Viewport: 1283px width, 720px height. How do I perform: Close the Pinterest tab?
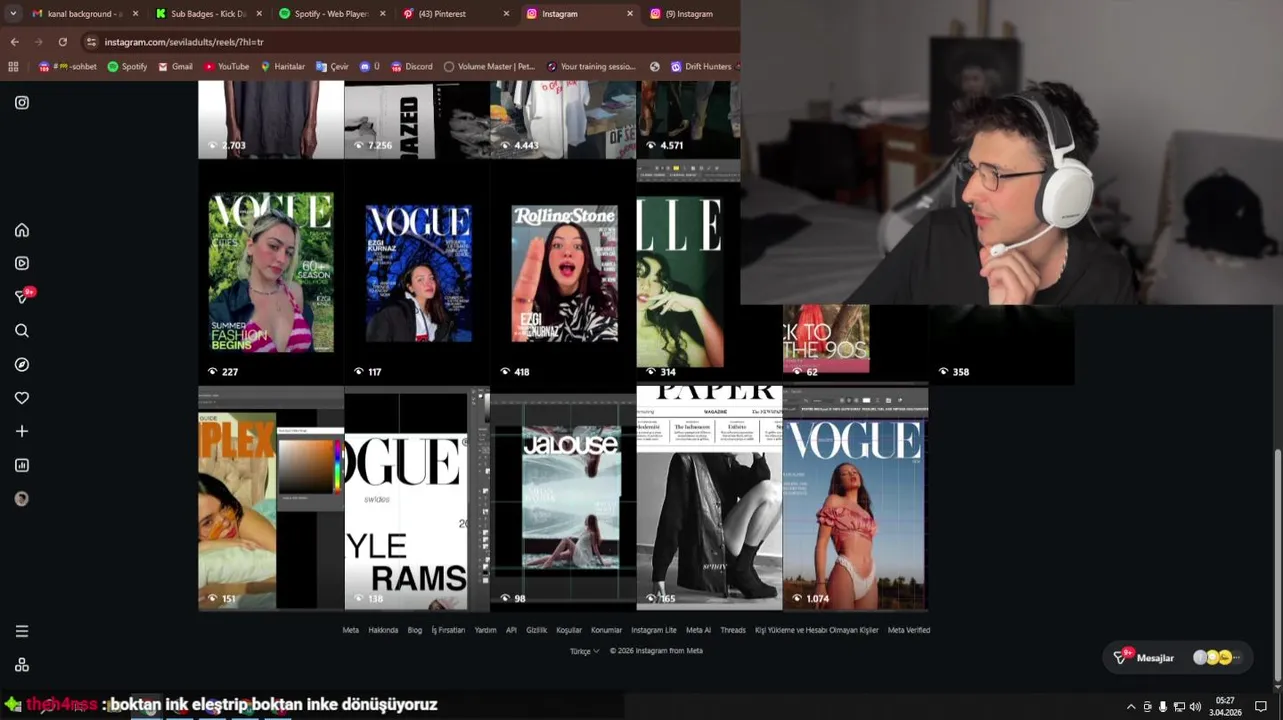pos(506,14)
